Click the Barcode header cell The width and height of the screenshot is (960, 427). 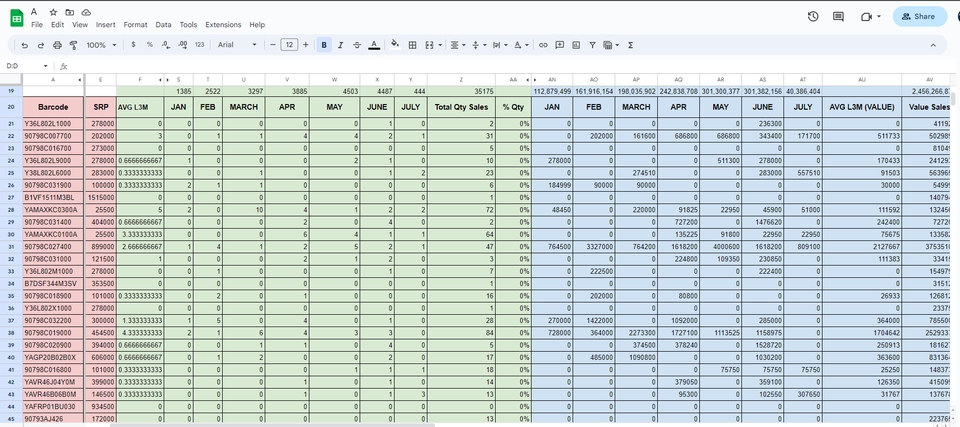(53, 107)
